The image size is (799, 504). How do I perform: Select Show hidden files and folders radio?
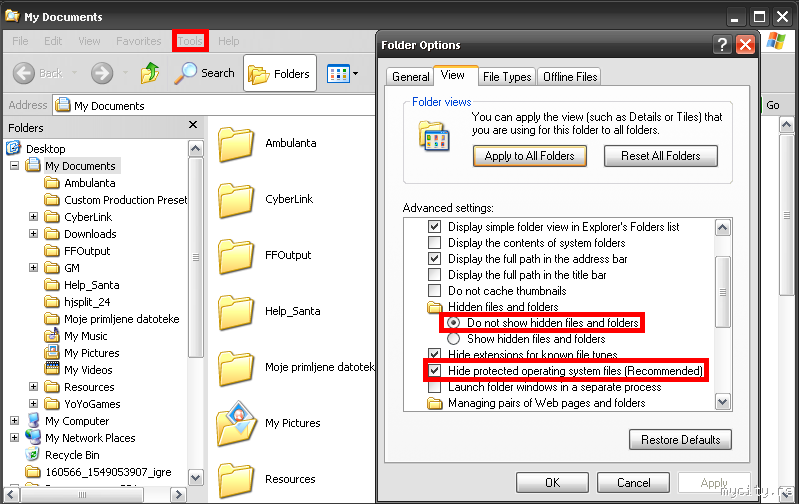(453, 338)
